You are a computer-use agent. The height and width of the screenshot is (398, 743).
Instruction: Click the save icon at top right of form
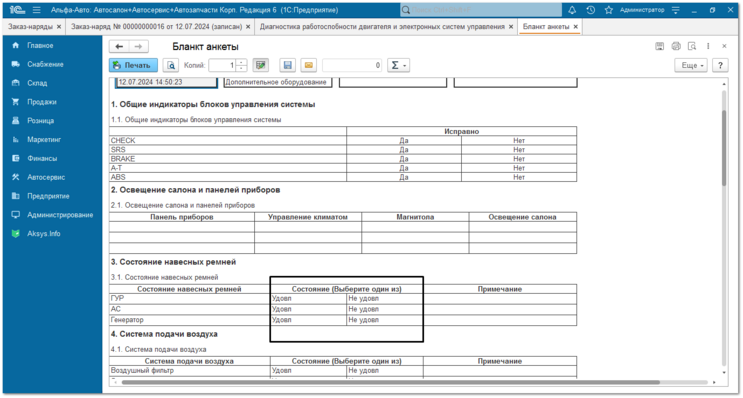(660, 46)
